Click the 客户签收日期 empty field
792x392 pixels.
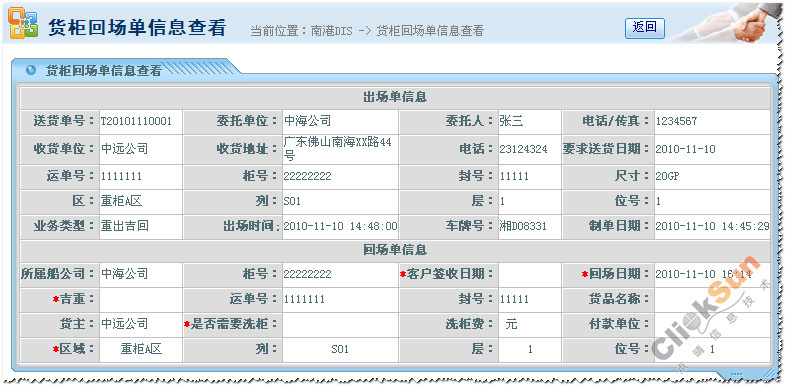tap(529, 274)
